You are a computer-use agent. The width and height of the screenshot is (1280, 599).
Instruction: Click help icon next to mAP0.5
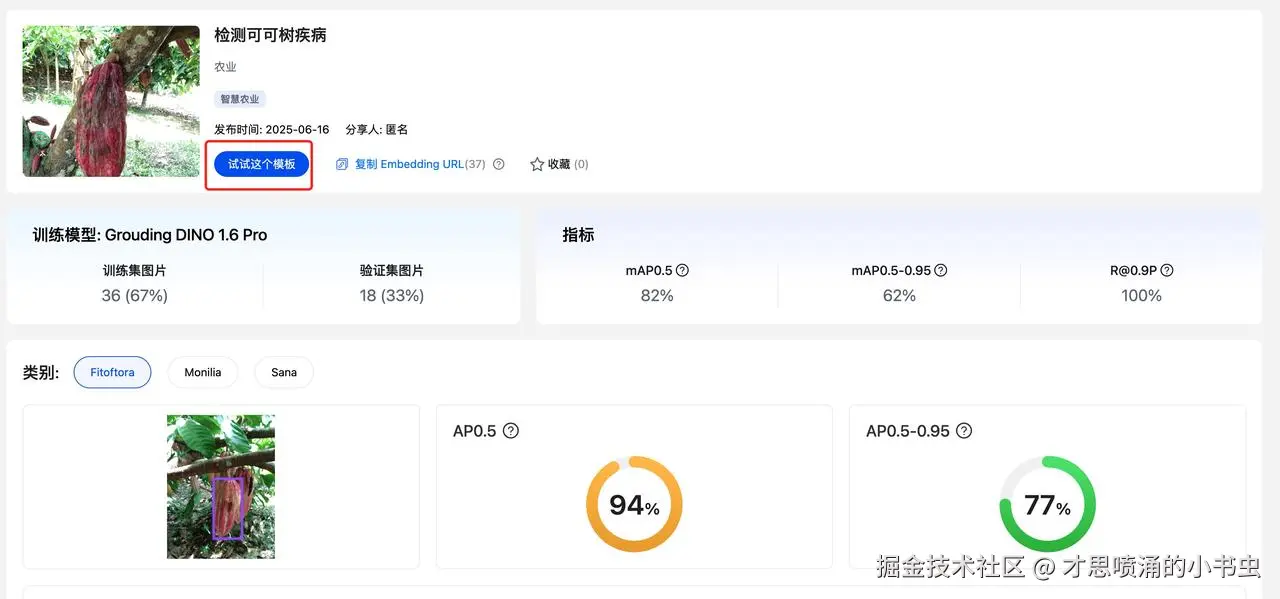(x=682, y=270)
